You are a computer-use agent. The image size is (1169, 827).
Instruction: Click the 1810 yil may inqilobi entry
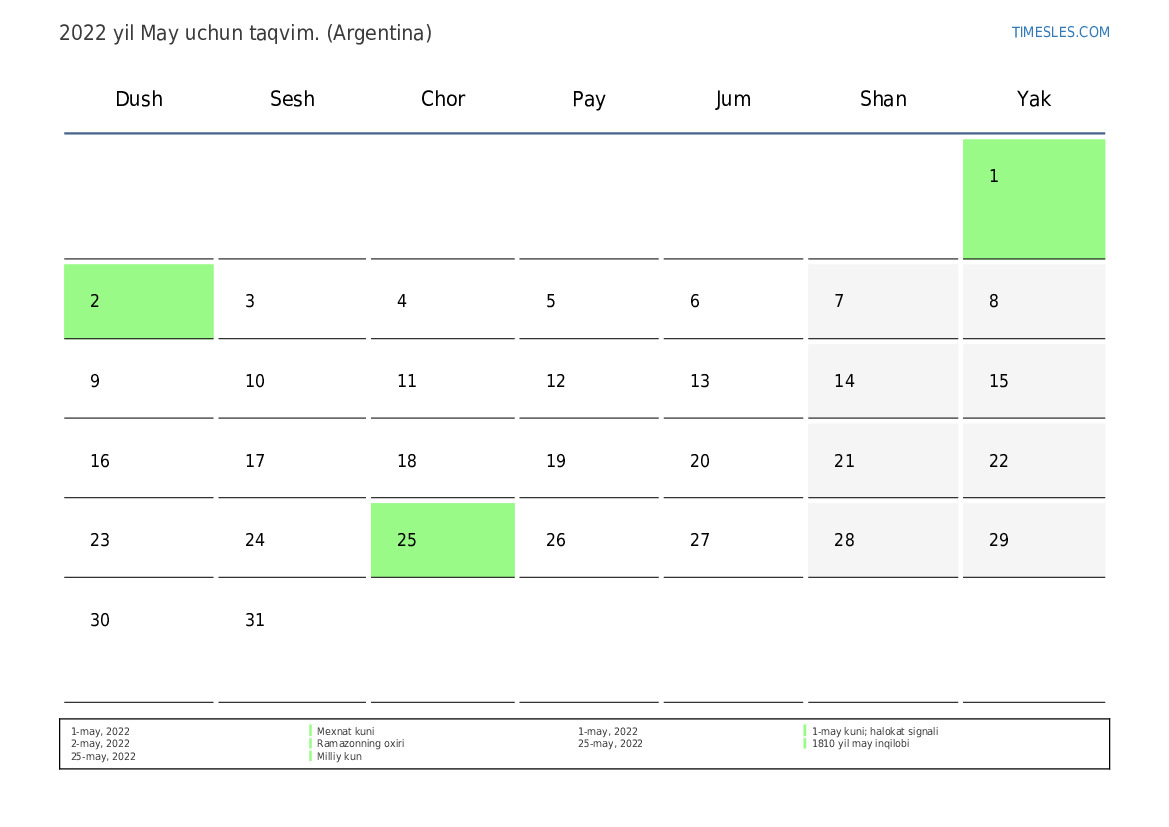(x=860, y=743)
